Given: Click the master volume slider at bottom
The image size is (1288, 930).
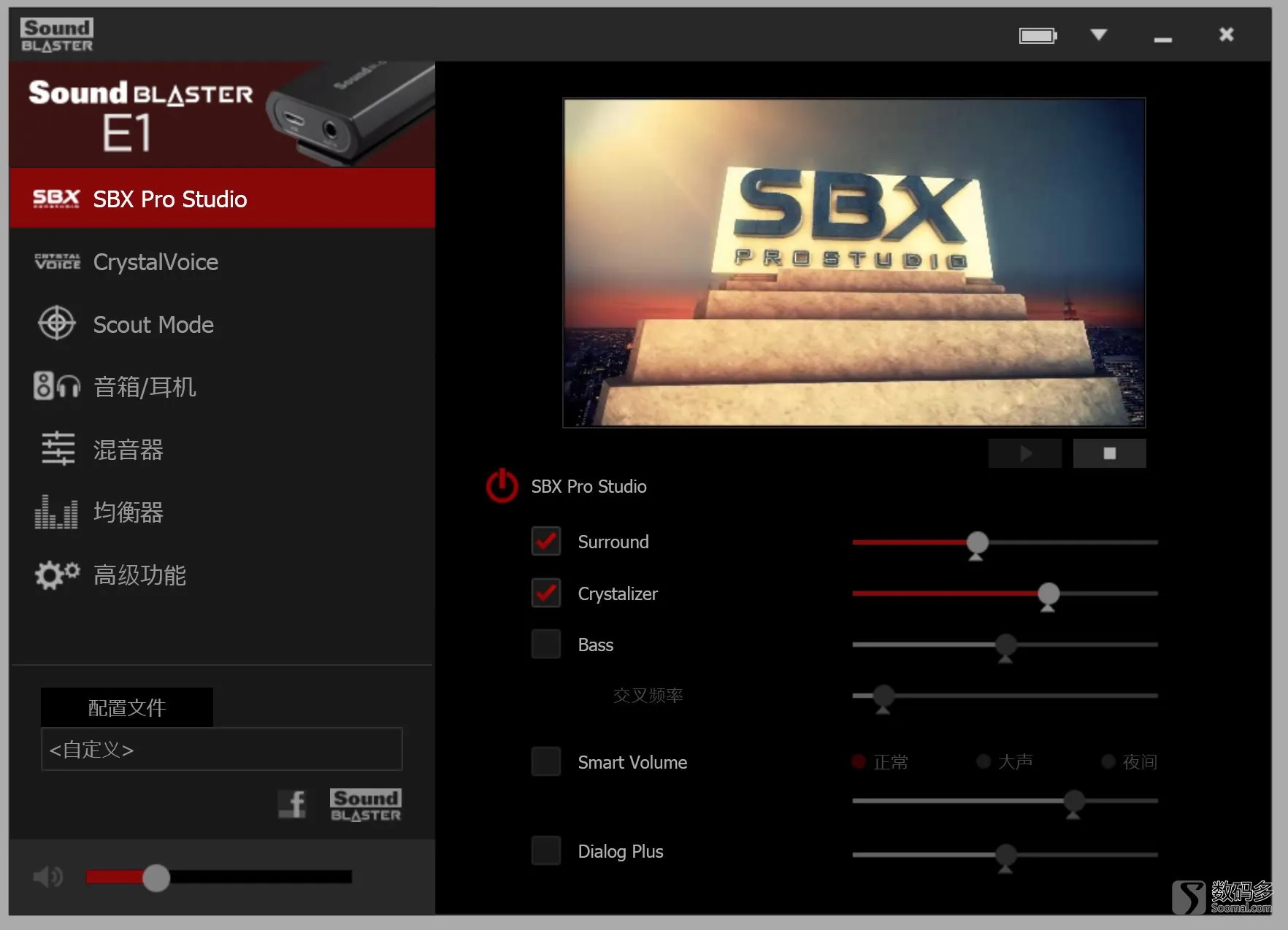Looking at the screenshot, I should coord(219,877).
